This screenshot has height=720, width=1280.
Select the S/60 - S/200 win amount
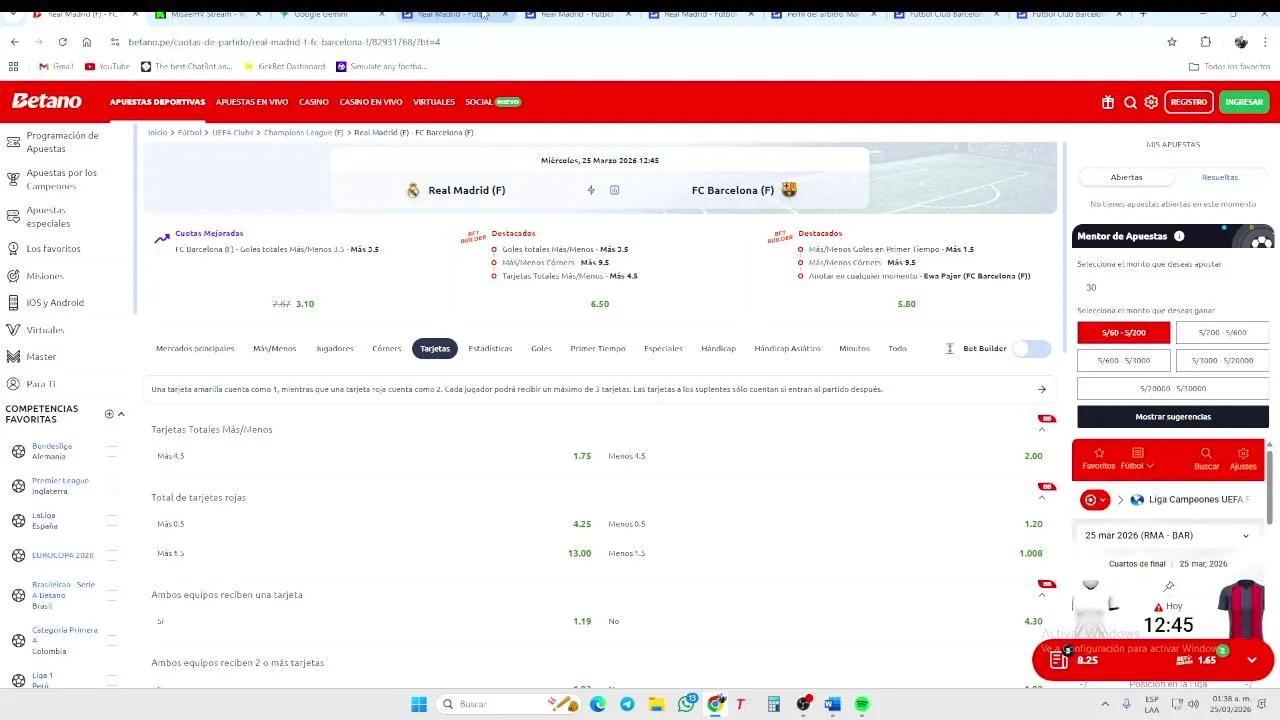tap(1123, 332)
